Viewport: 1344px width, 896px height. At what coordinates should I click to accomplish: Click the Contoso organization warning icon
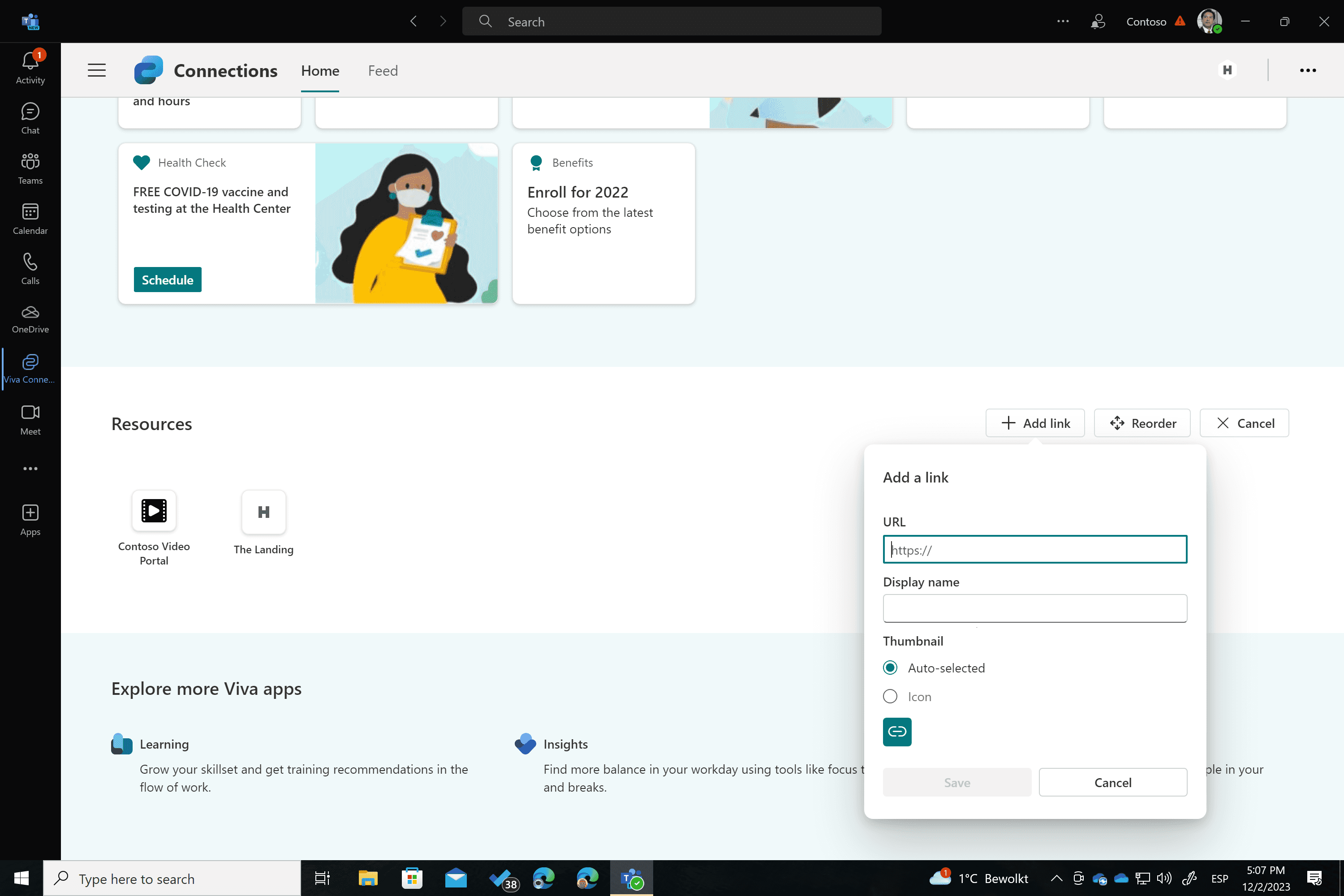click(x=1180, y=21)
